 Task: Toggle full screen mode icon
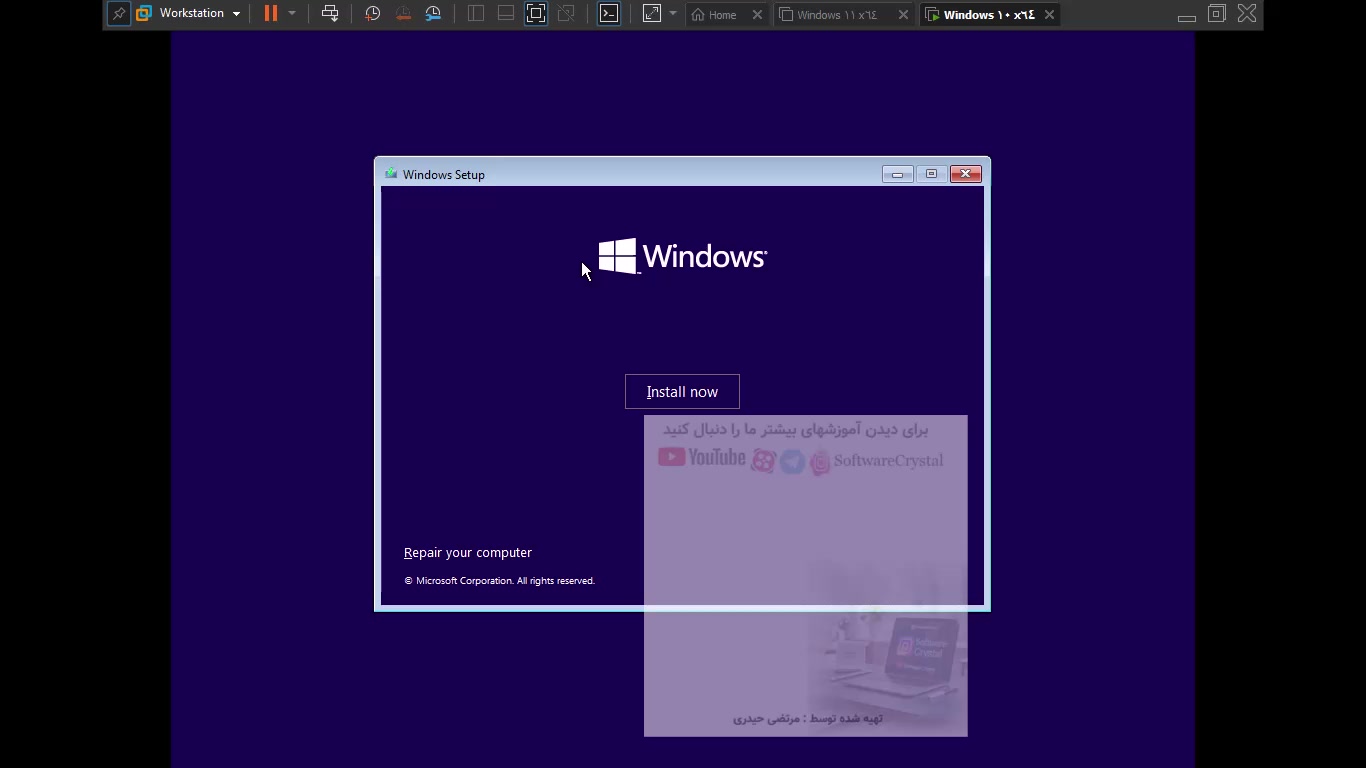tap(536, 14)
